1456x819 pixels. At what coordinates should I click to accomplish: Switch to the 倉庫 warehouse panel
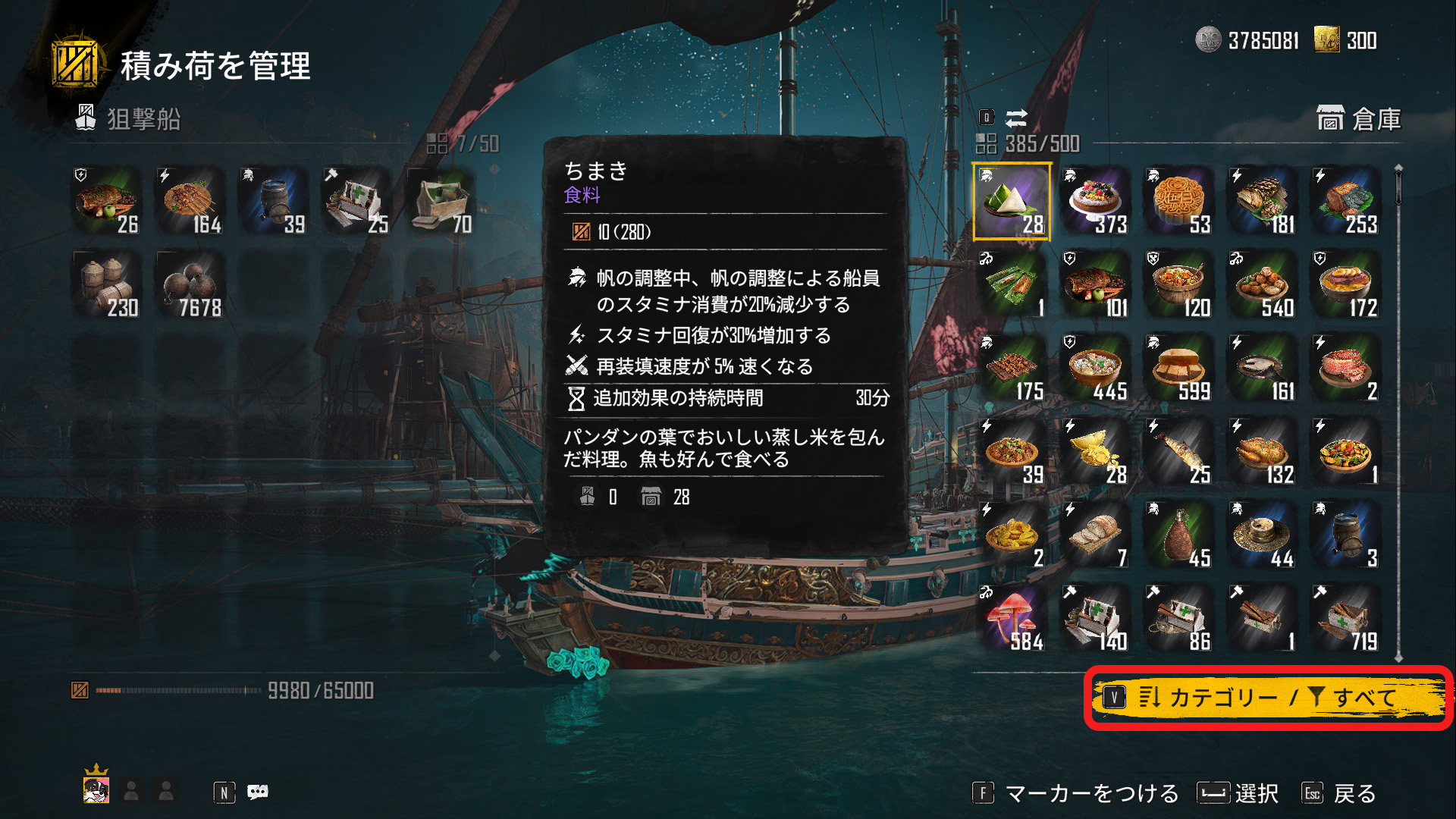coord(1359,119)
